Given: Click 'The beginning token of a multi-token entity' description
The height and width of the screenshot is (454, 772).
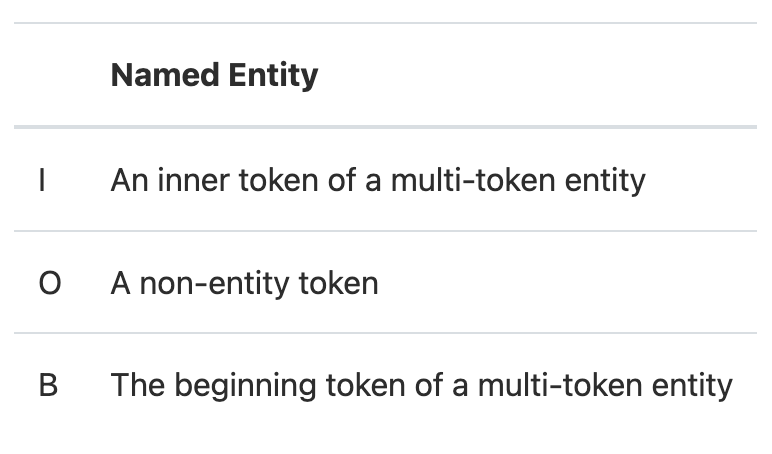Looking at the screenshot, I should 421,385.
